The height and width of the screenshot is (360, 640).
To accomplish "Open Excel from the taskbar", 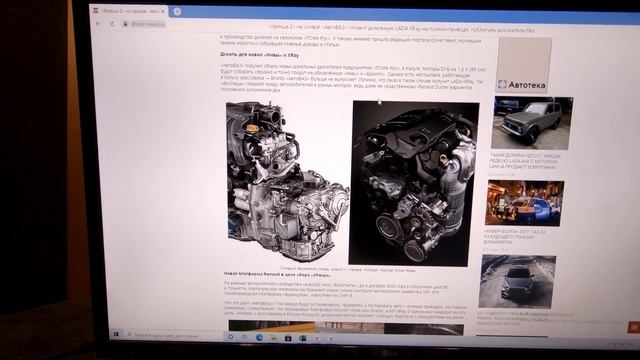I will tap(302, 338).
